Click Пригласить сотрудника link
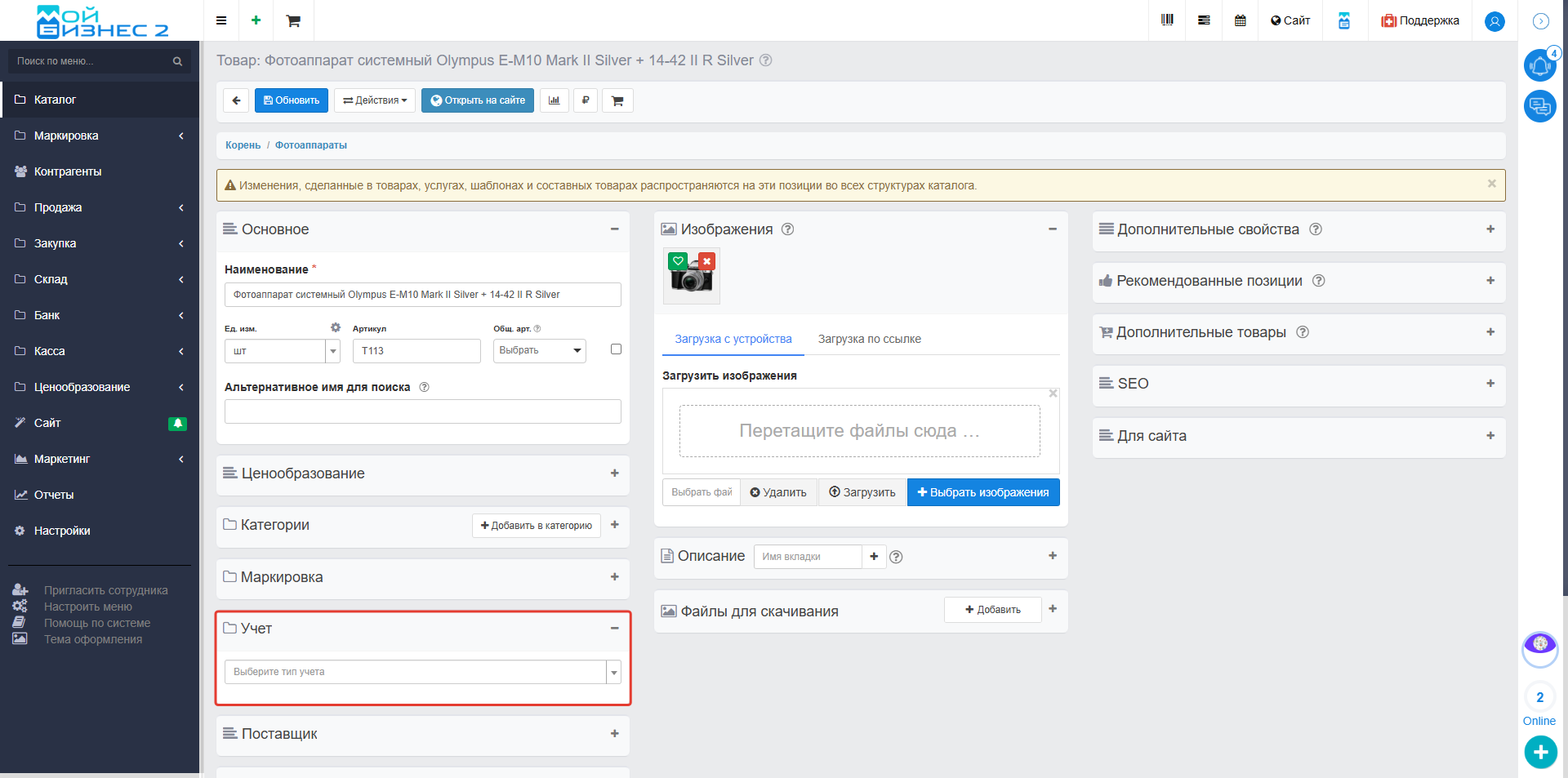Screen dimensions: 1568x778 tap(105, 590)
